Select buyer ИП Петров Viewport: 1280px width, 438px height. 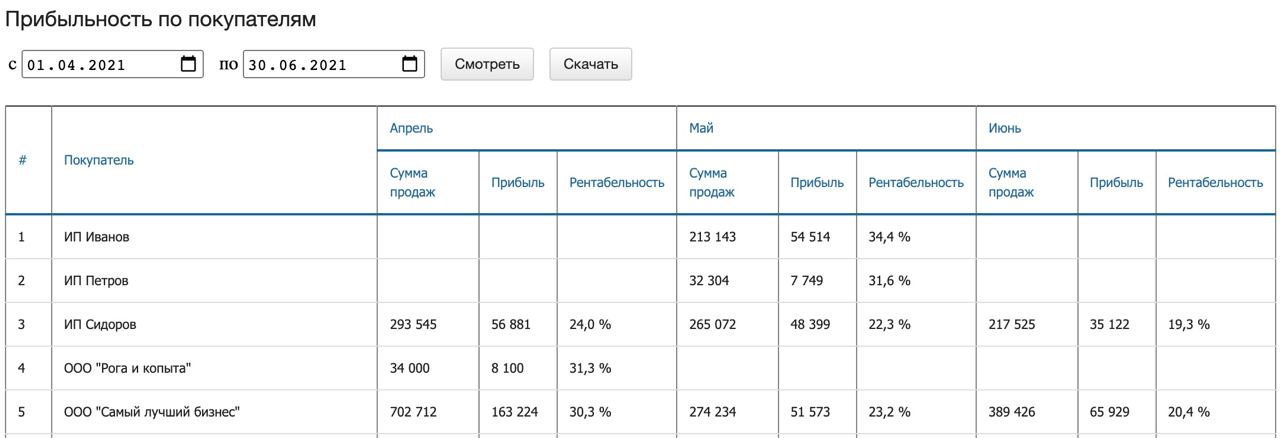pos(96,281)
